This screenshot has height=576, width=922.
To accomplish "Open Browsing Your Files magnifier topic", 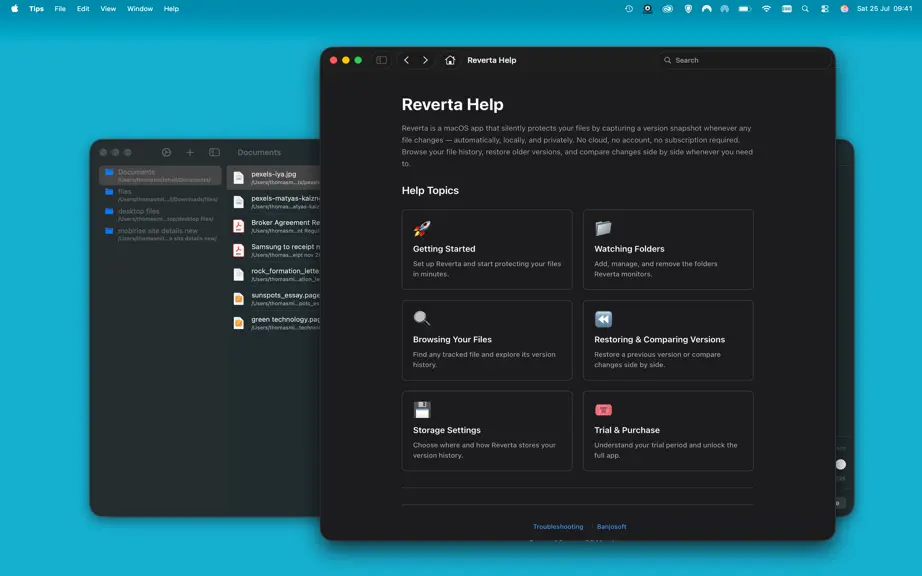I will [x=487, y=340].
